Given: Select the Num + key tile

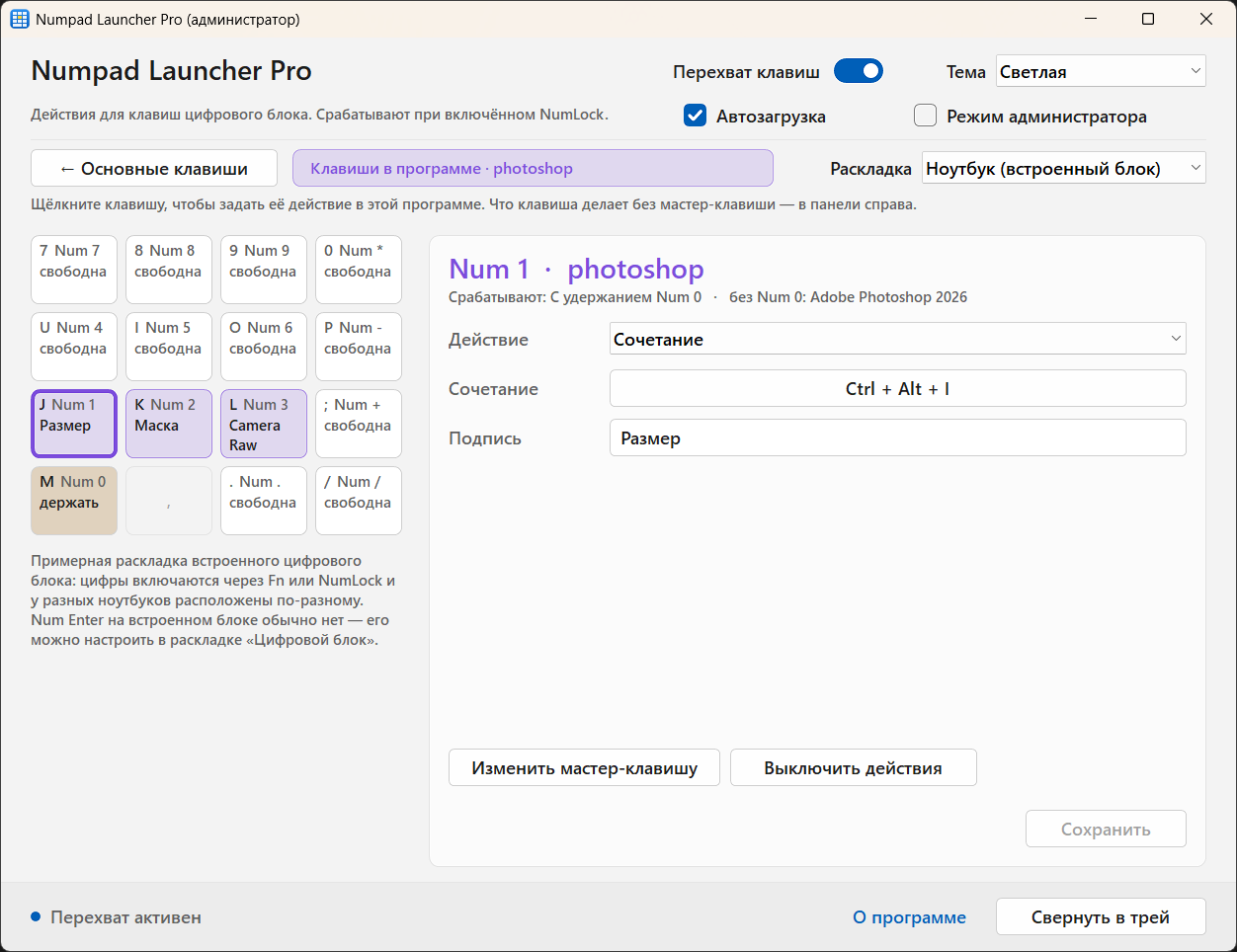Looking at the screenshot, I should click(359, 424).
